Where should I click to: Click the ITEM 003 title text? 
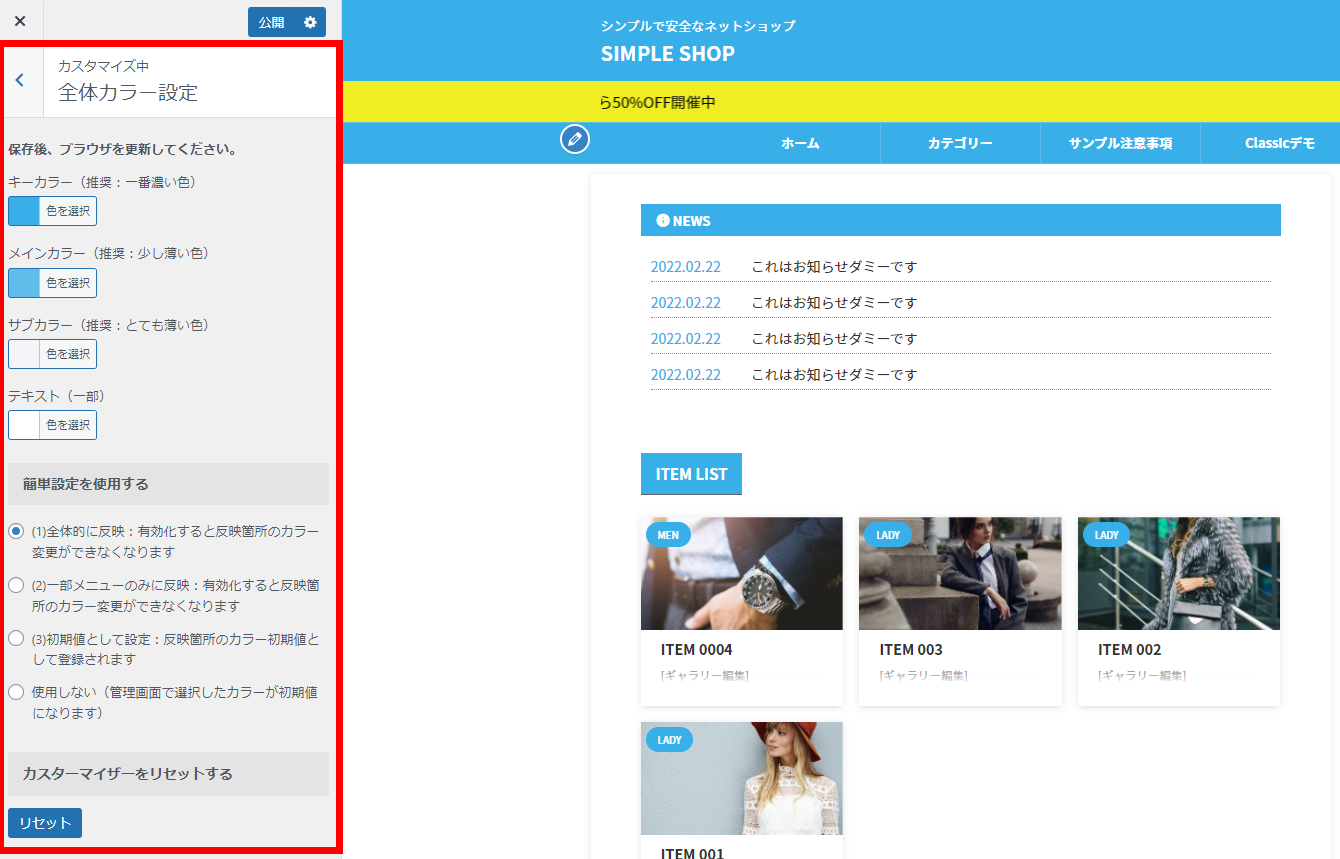(x=911, y=650)
